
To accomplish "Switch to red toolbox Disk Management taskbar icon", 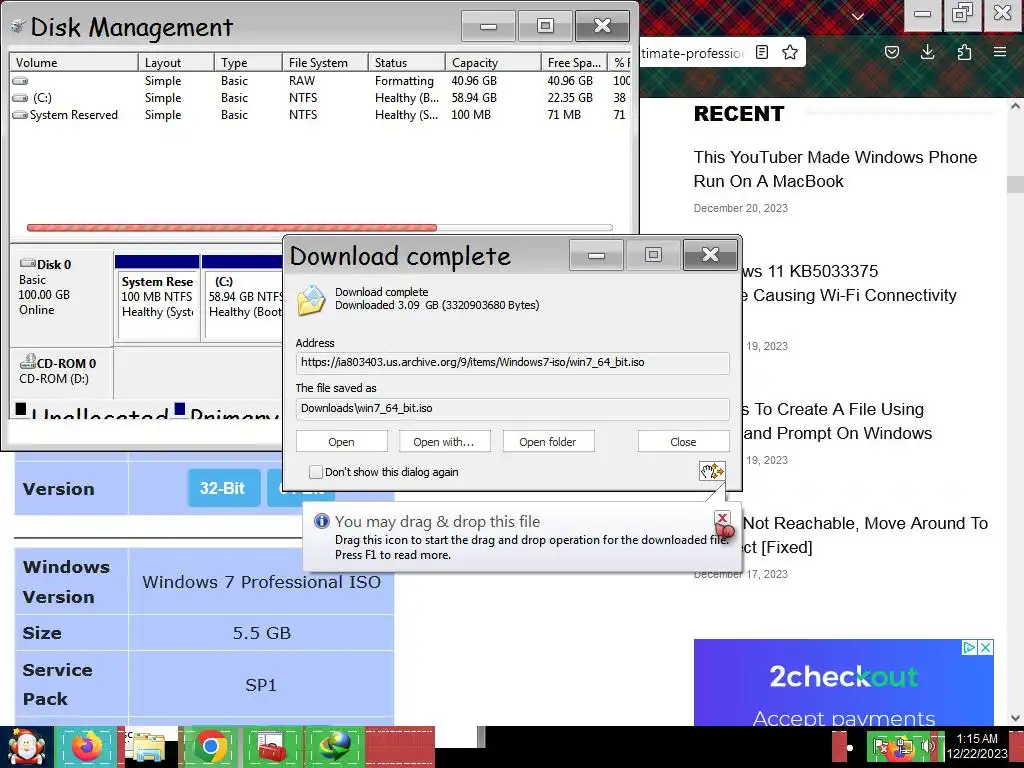I will (272, 746).
